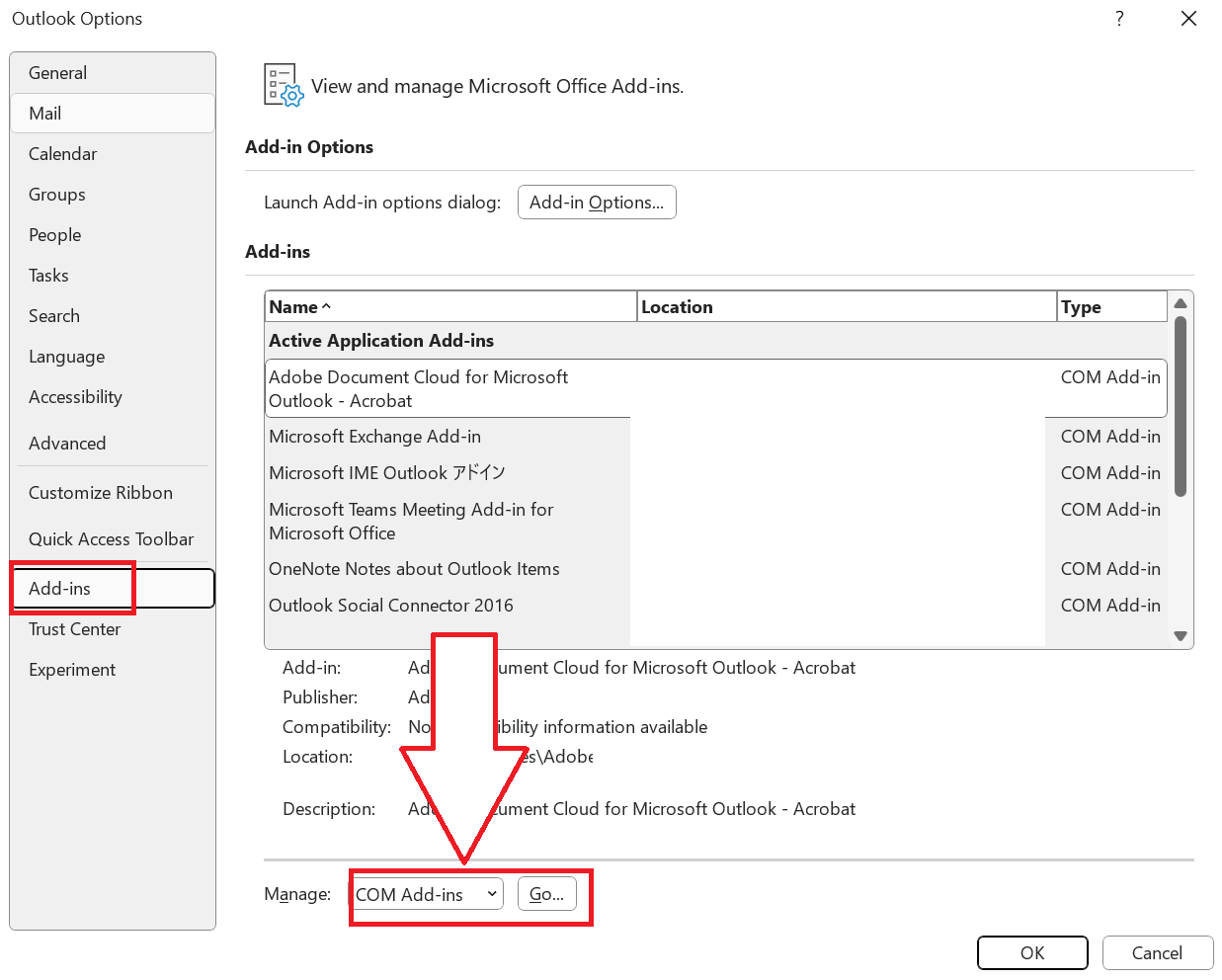Screen dimensions: 1222x980
Task: Select Mail in the options sidebar
Action: [x=113, y=114]
